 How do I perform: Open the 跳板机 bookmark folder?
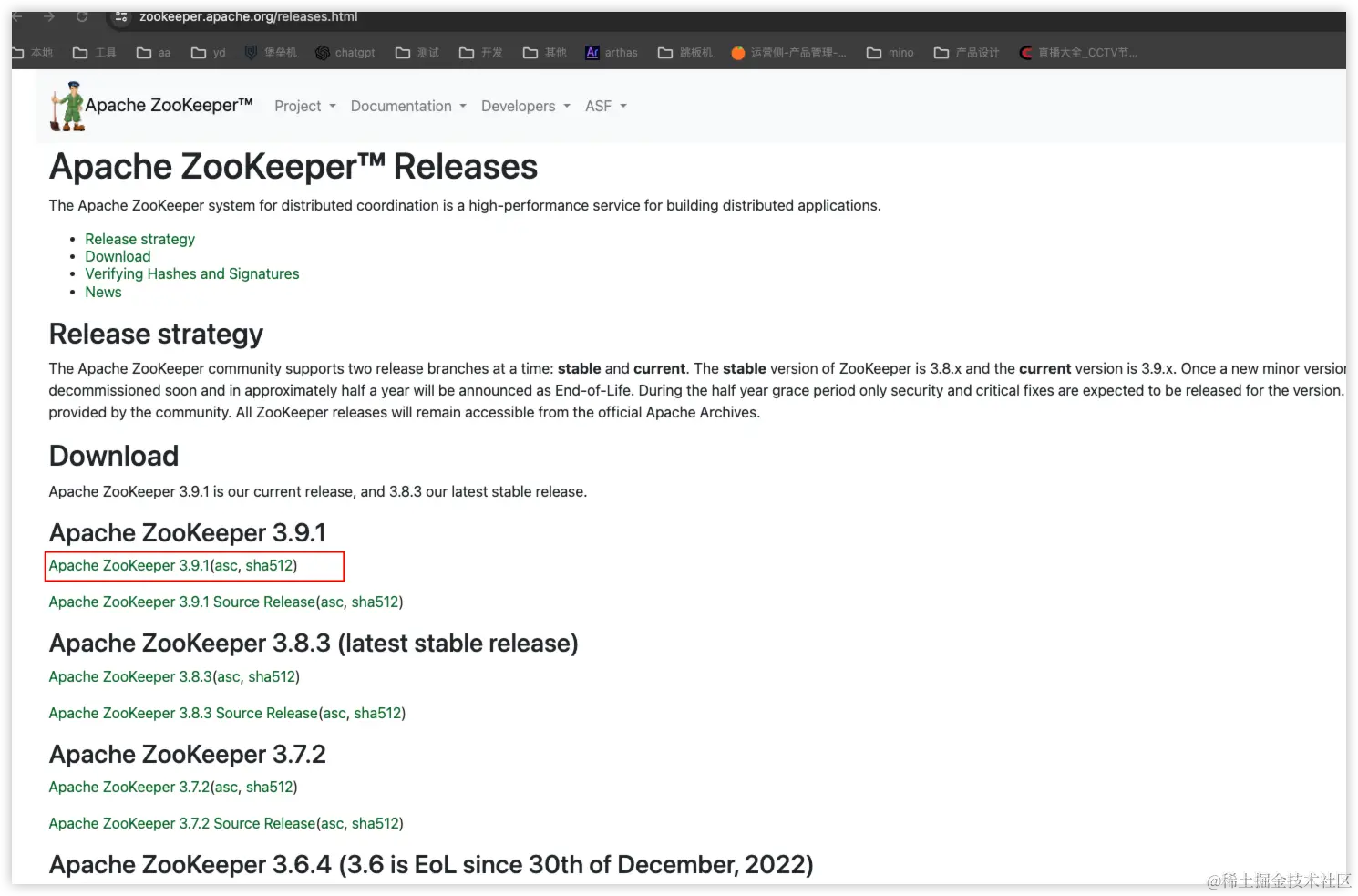[685, 53]
